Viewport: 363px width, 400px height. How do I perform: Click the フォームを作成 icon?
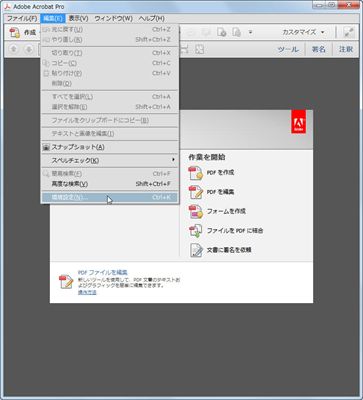tap(196, 212)
